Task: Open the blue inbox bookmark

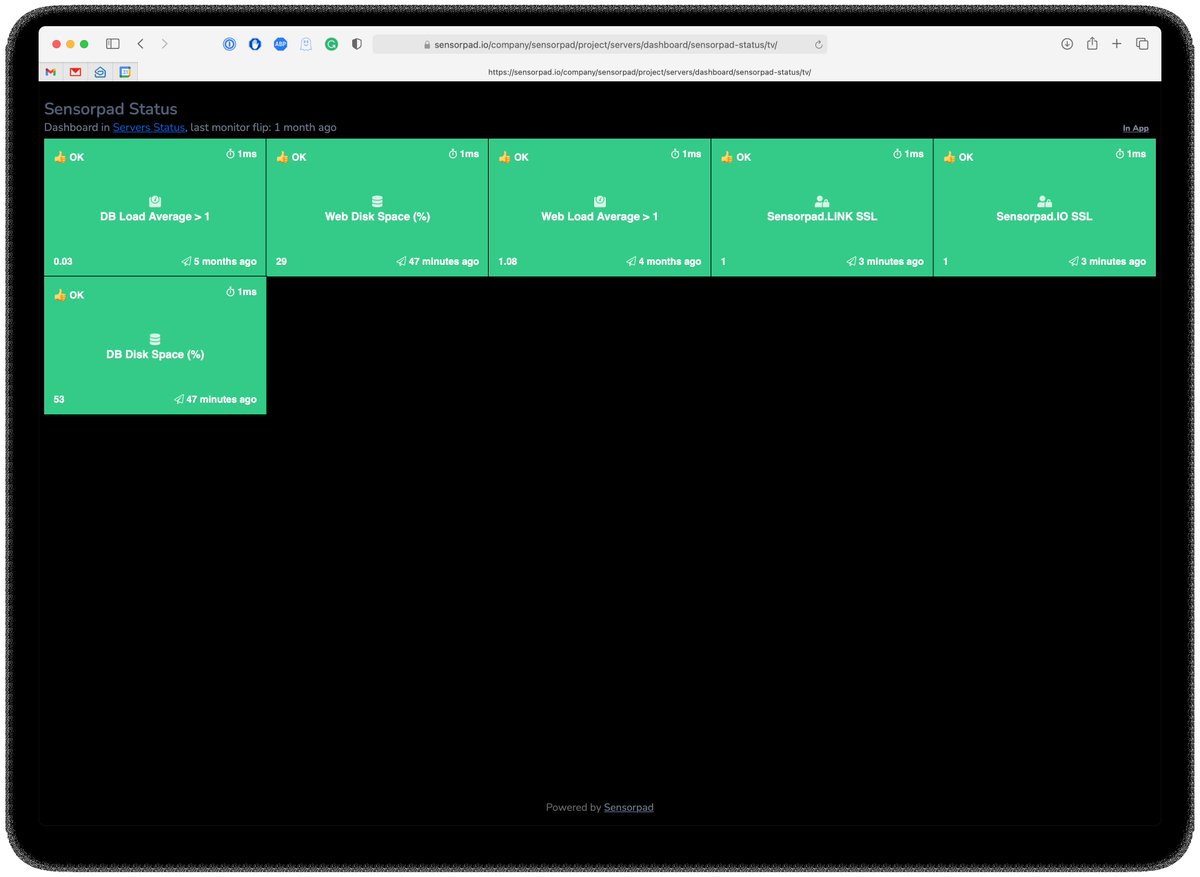Action: click(100, 72)
